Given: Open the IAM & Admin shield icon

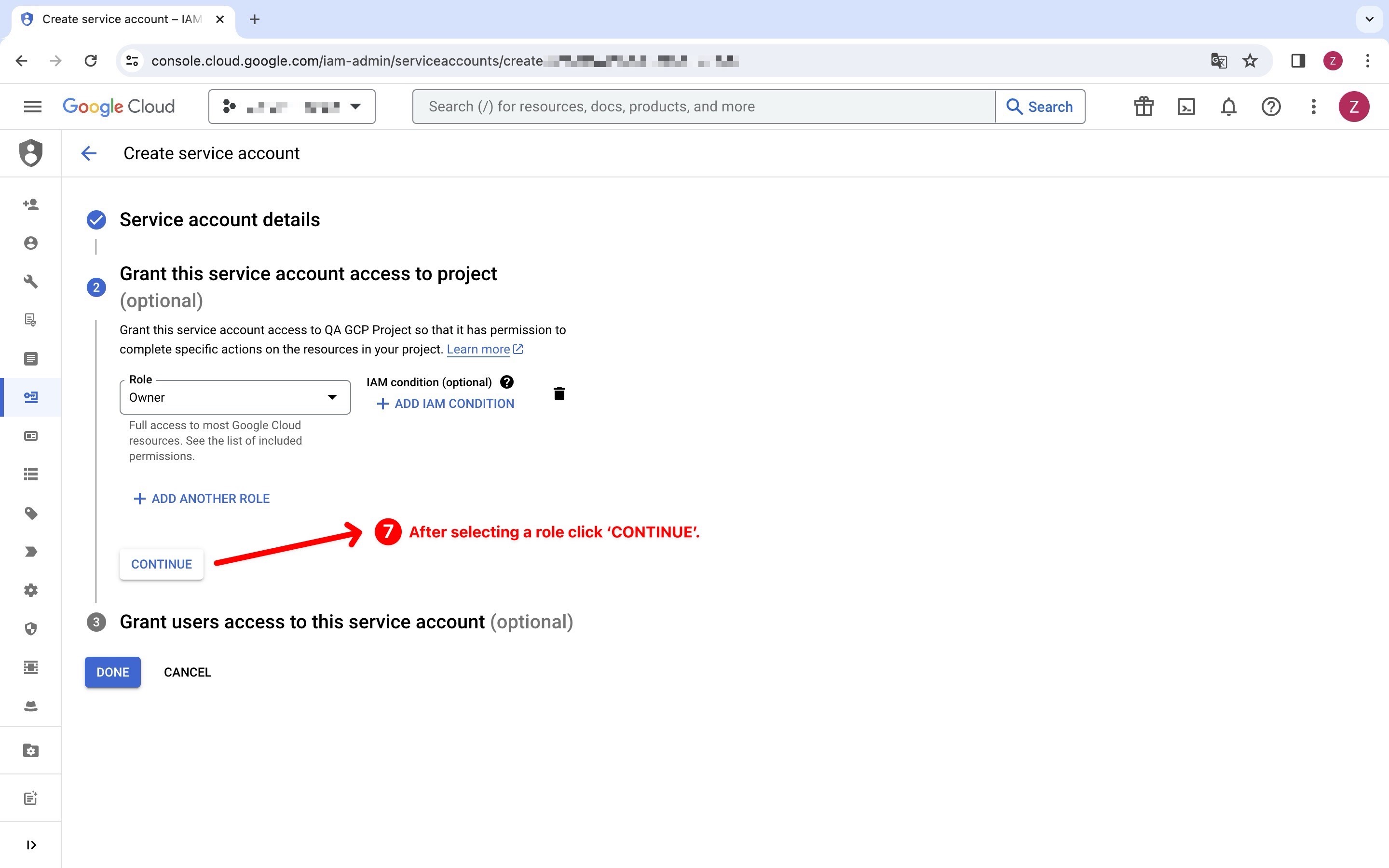Looking at the screenshot, I should click(x=31, y=153).
